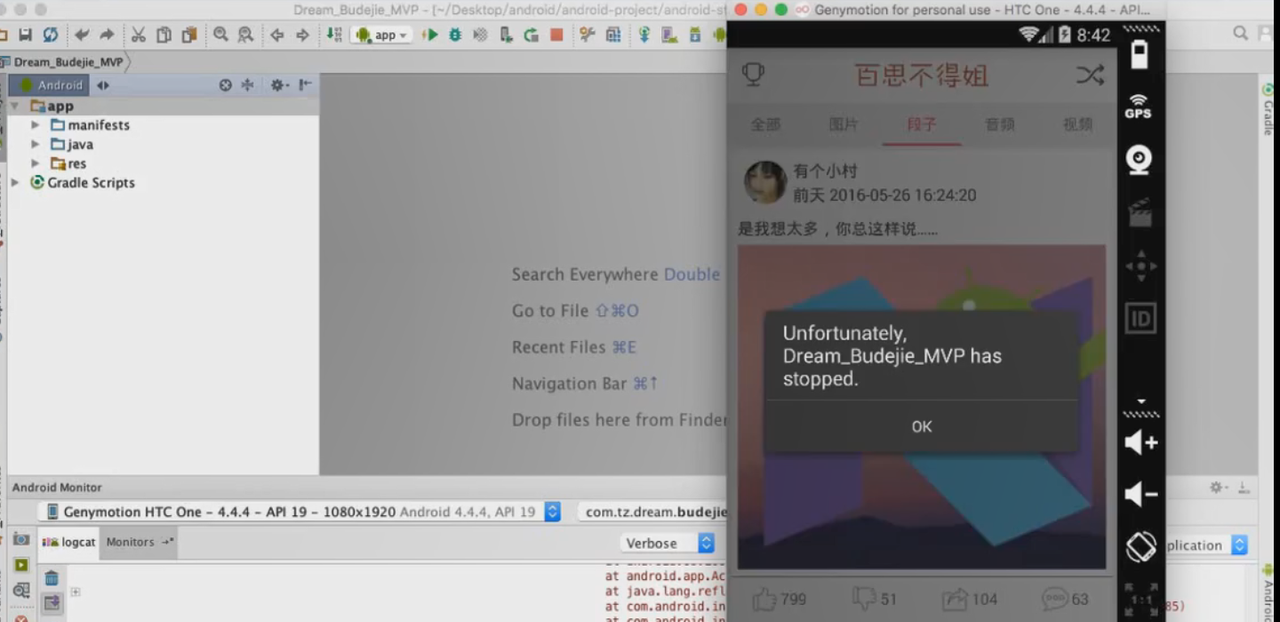Select the manifests tree item
Screen dimensions: 1280x622
coord(90,125)
